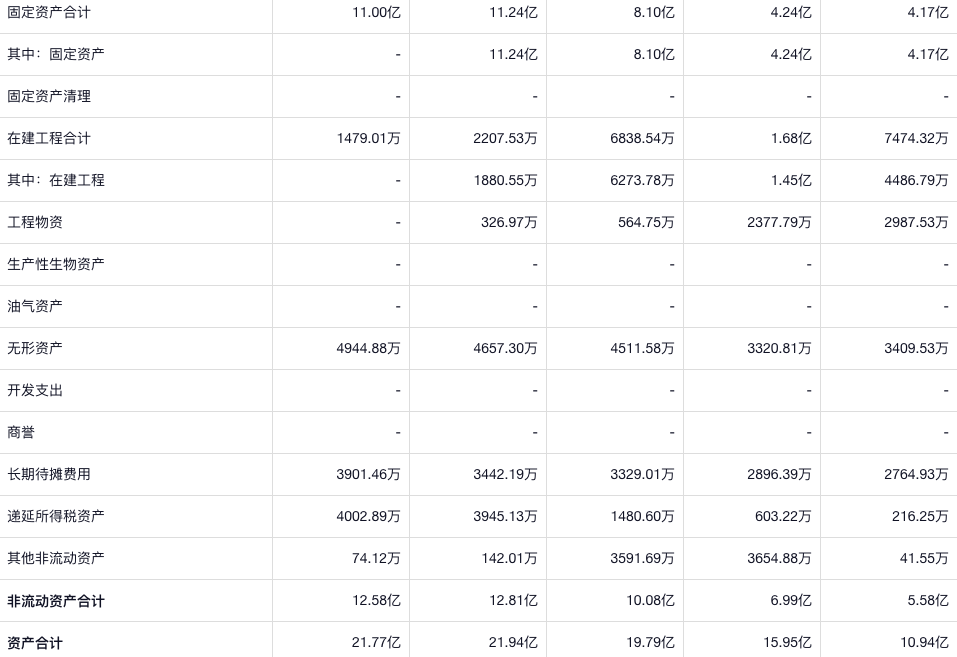Click the 其他非流动资产 row label
Image resolution: width=957 pixels, height=657 pixels.
pos(56,558)
